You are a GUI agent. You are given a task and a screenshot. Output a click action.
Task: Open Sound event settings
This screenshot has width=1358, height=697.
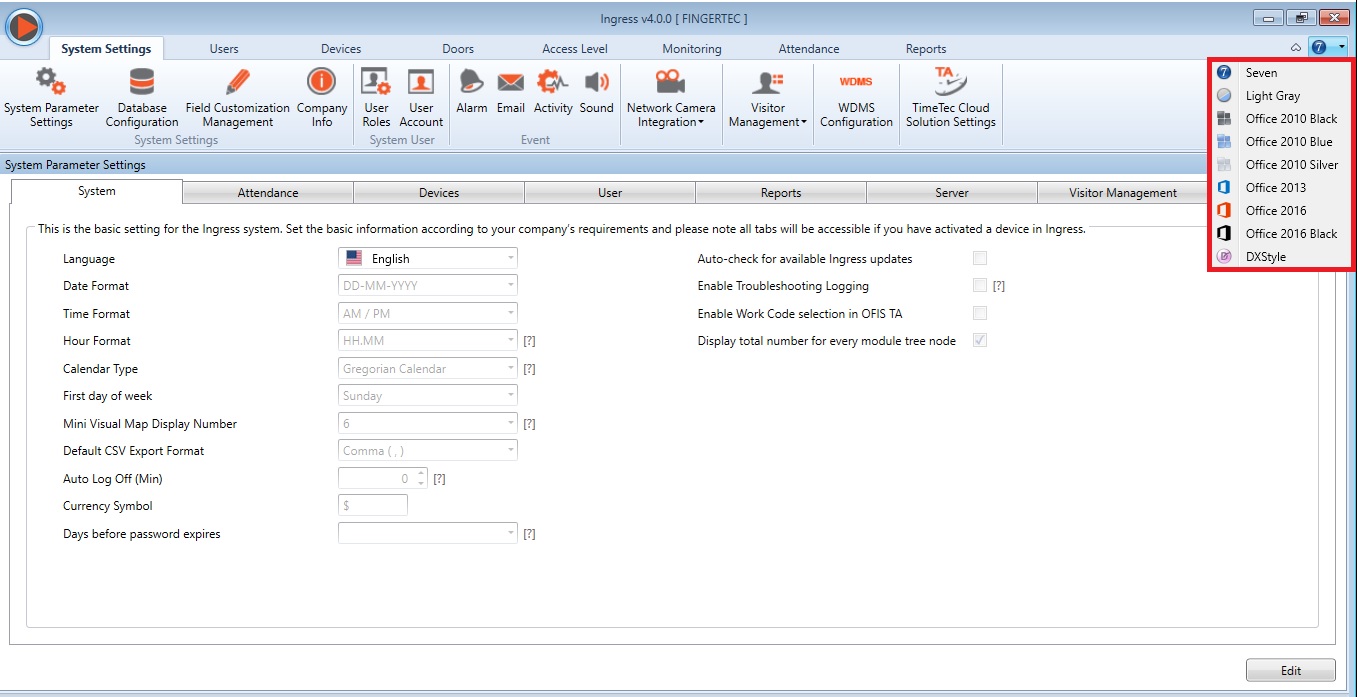pos(597,92)
